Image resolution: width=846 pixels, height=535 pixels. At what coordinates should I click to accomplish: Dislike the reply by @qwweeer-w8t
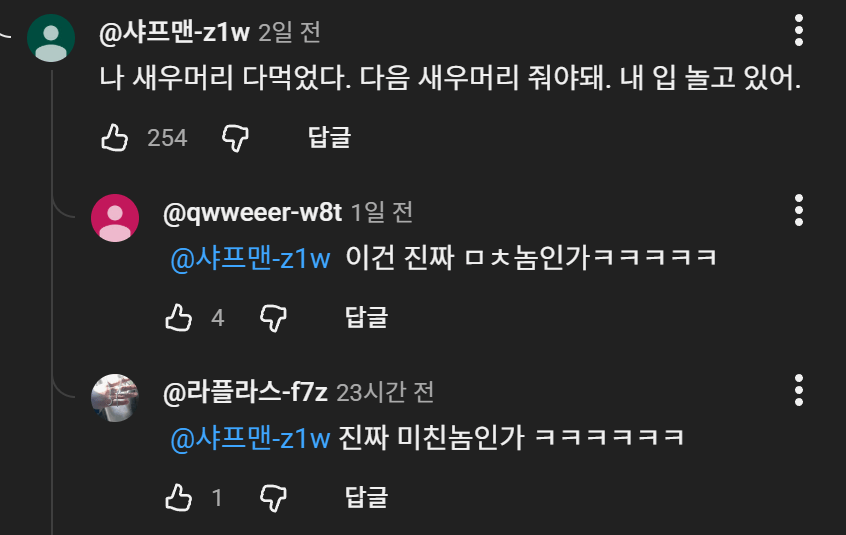[273, 318]
